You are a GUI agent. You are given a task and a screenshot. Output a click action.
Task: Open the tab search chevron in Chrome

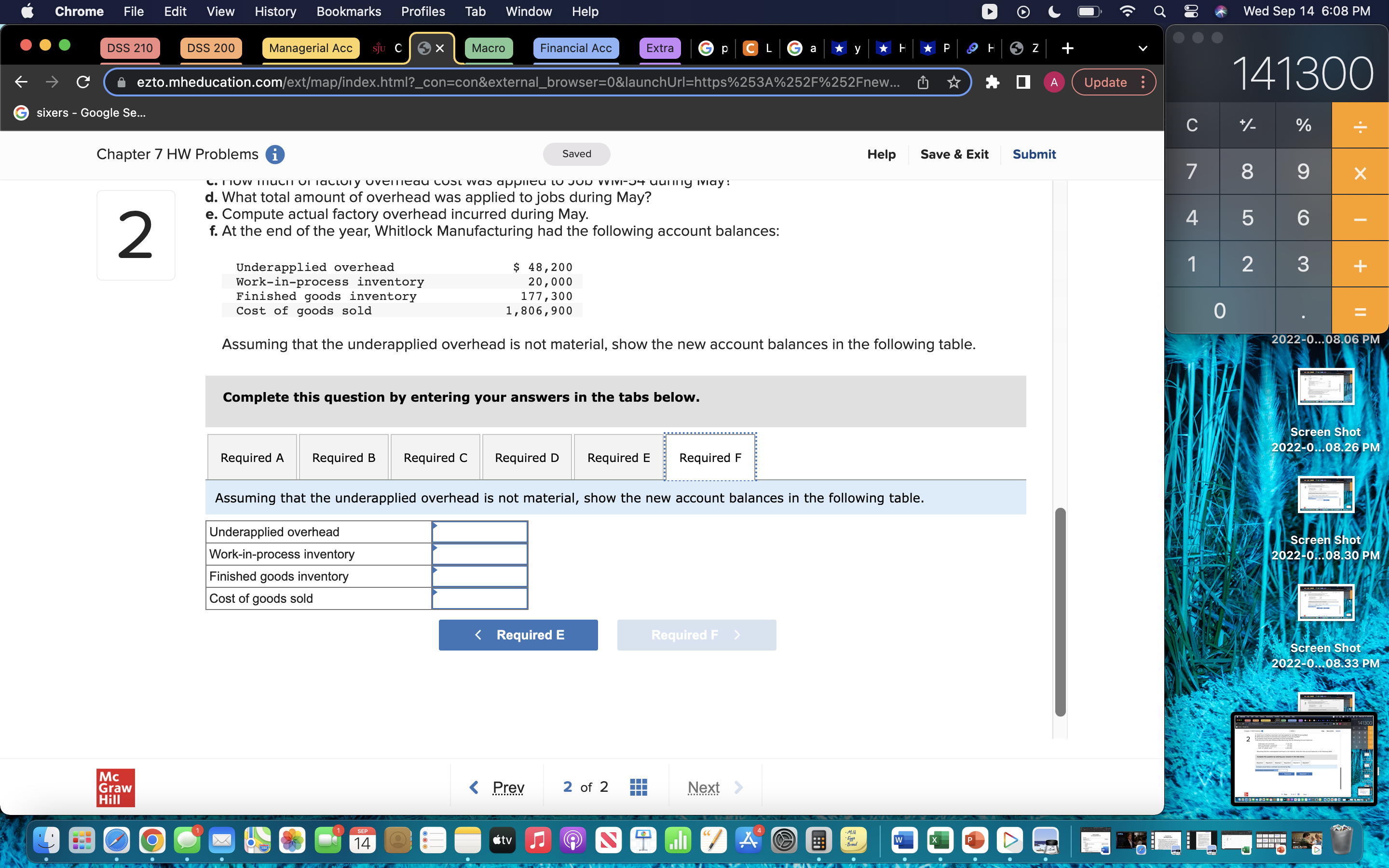point(1143,48)
